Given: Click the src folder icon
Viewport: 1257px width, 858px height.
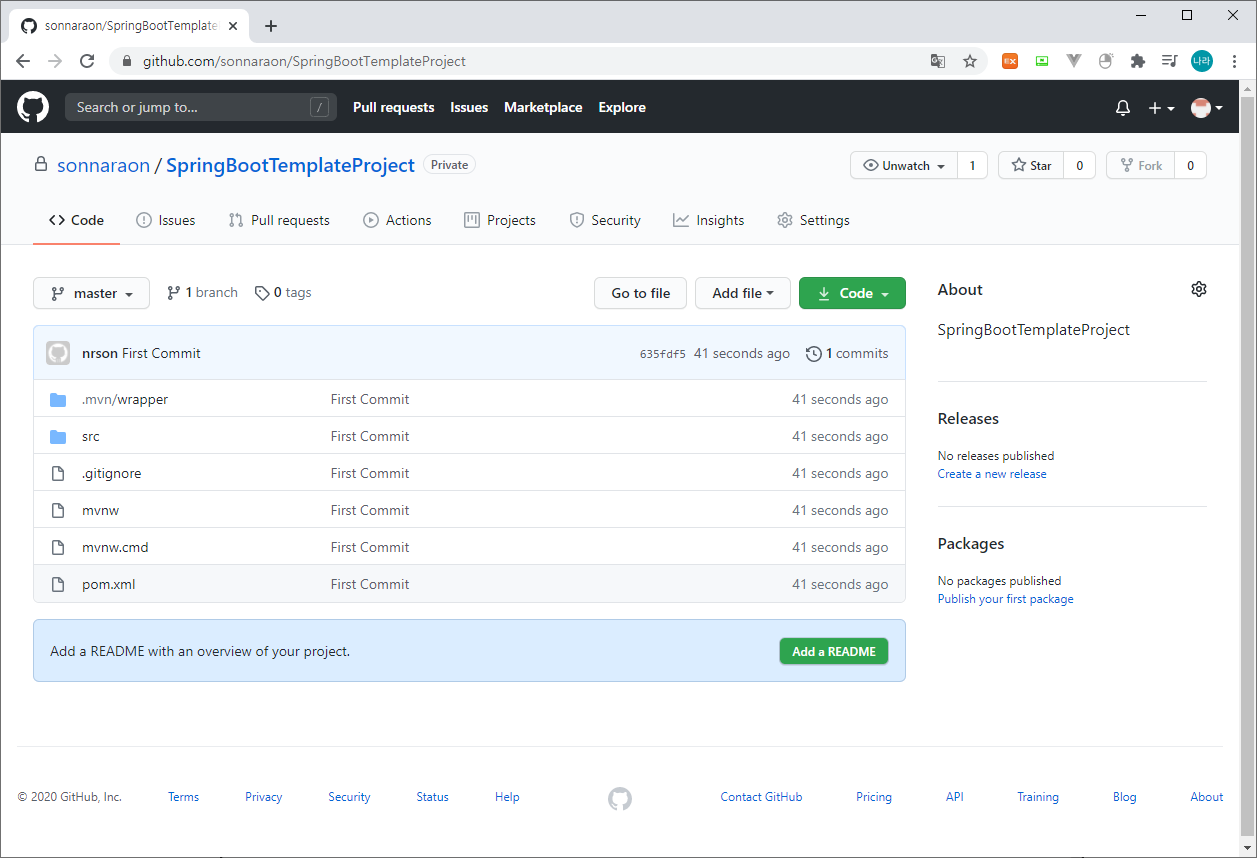Looking at the screenshot, I should click(x=58, y=437).
